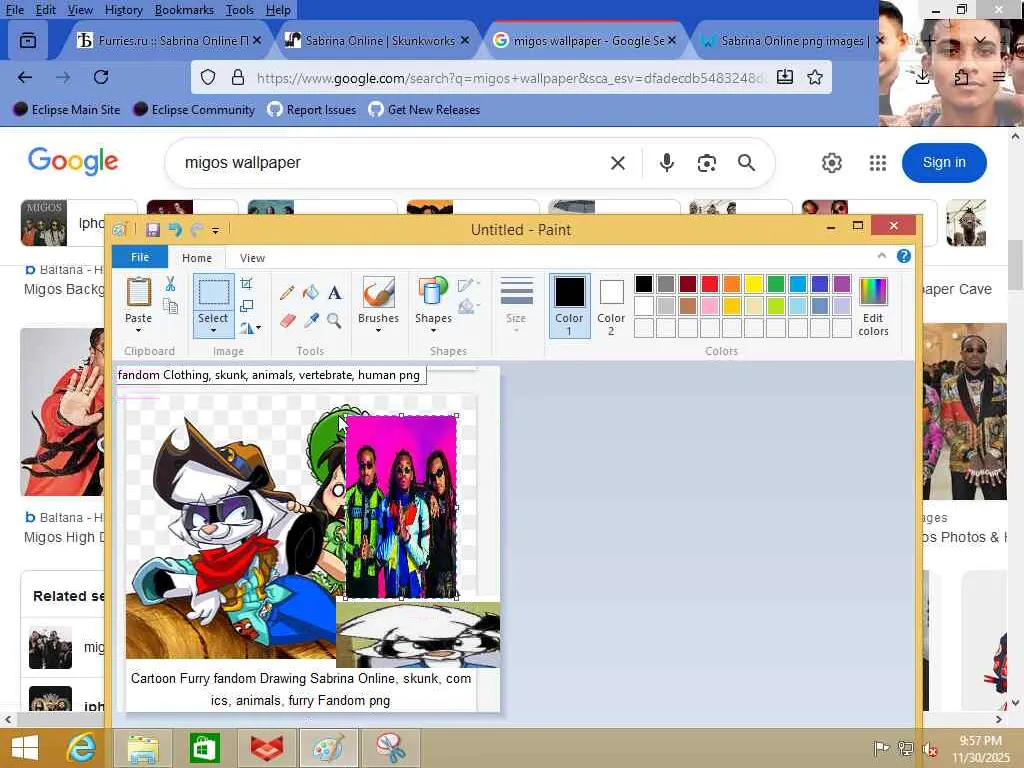Viewport: 1024px width, 768px height.
Task: Pick the yellow color swatch
Action: click(x=754, y=283)
